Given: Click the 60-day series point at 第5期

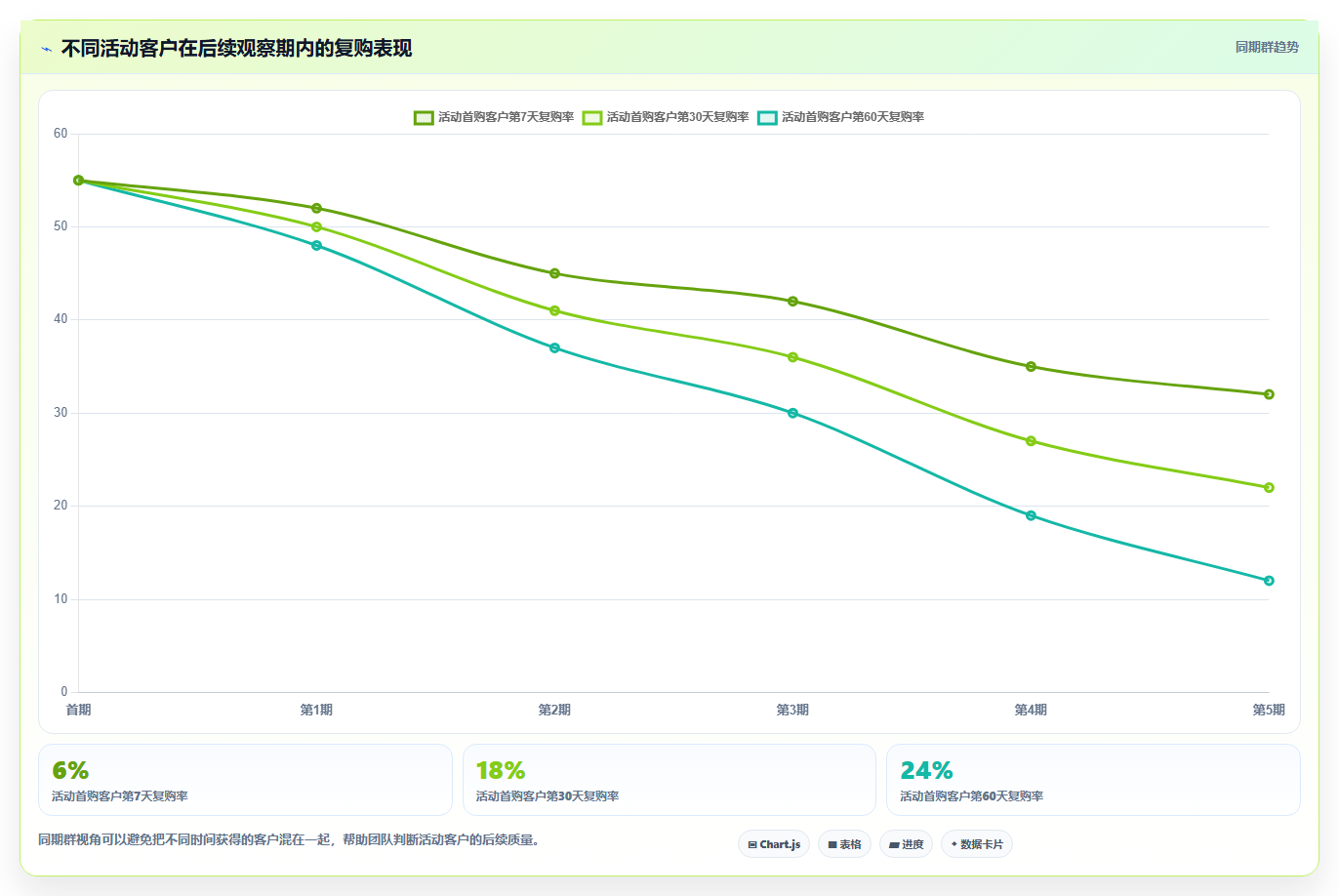Looking at the screenshot, I should pyautogui.click(x=1269, y=581).
